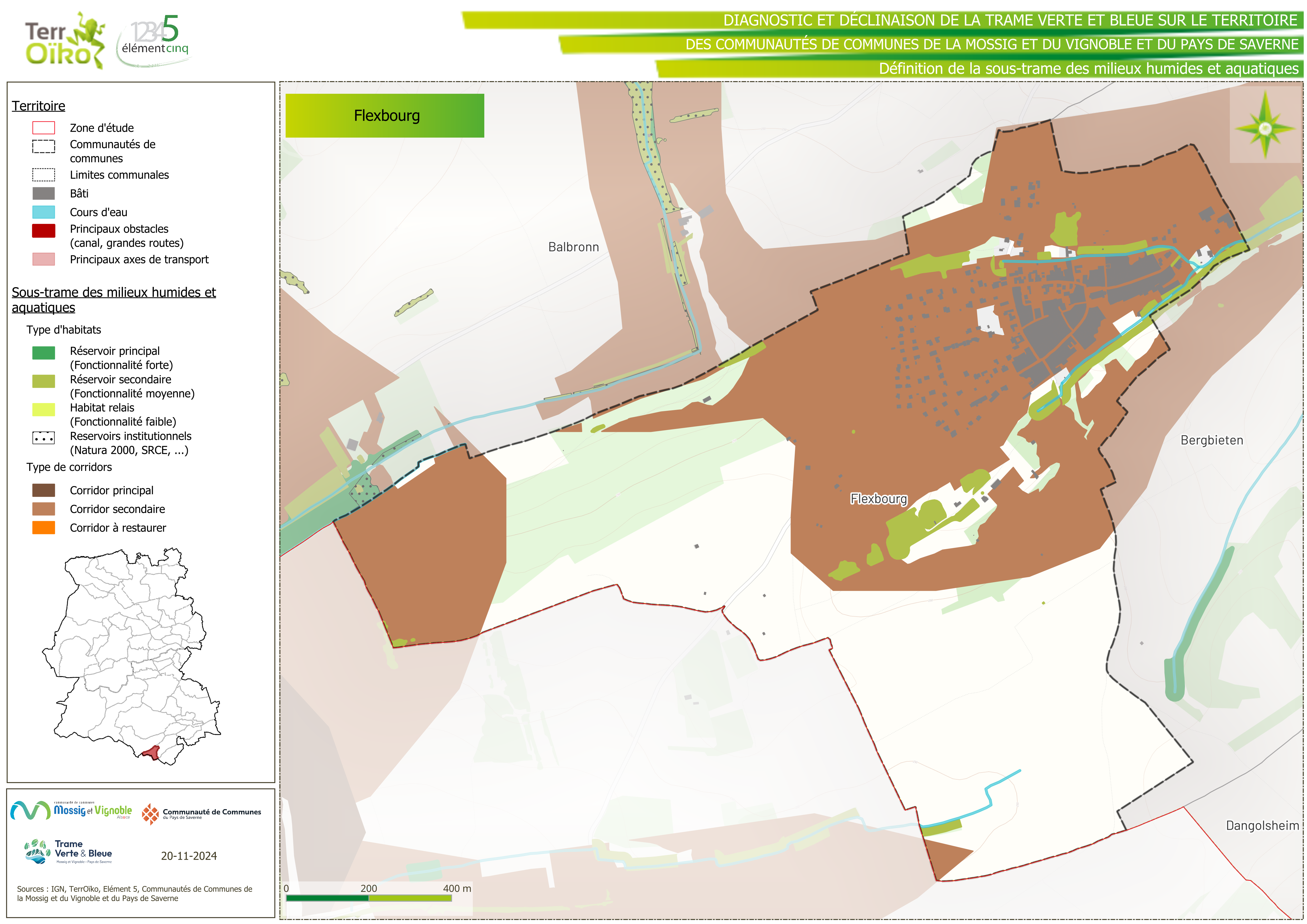
Task: Click the Cours d'eau blue swatch
Action: tap(44, 212)
